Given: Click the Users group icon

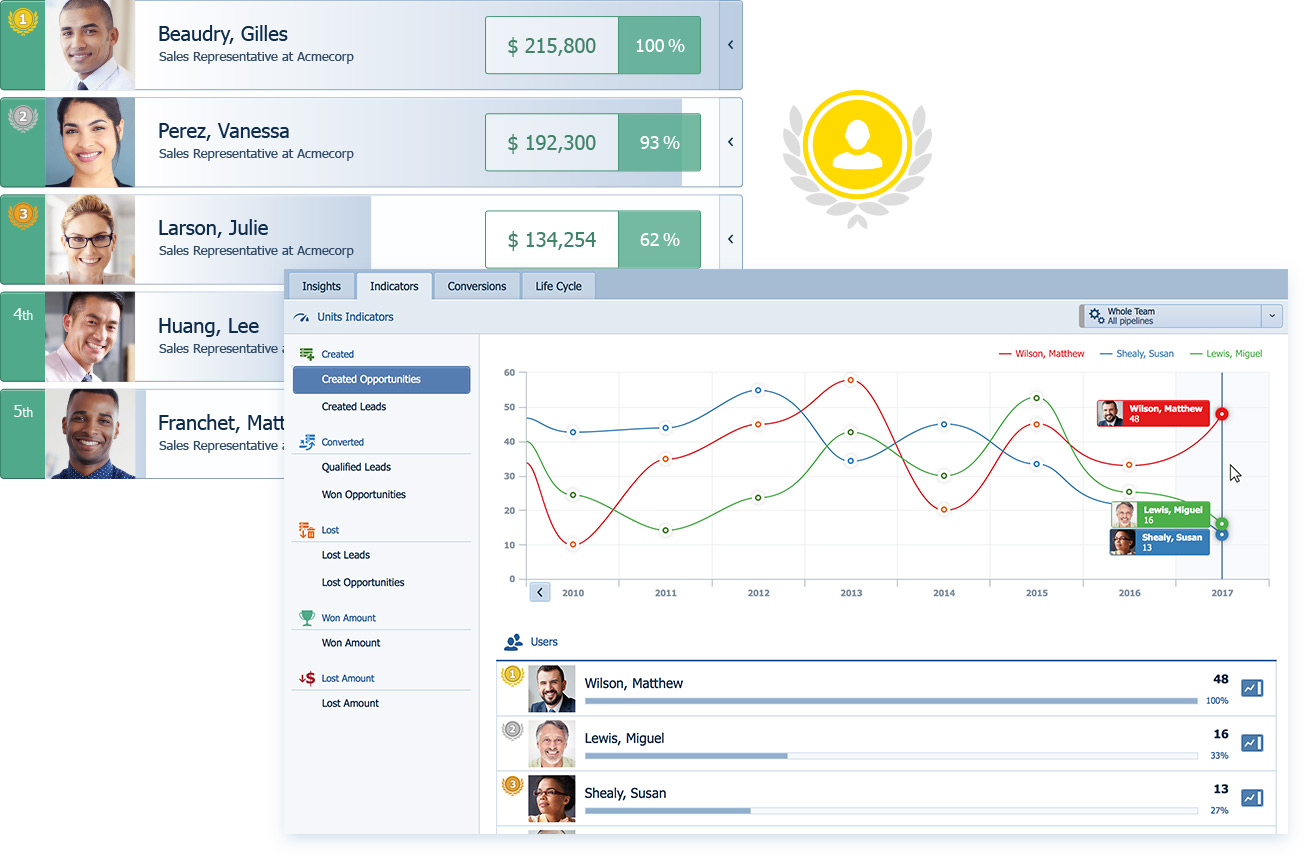Looking at the screenshot, I should tap(514, 642).
